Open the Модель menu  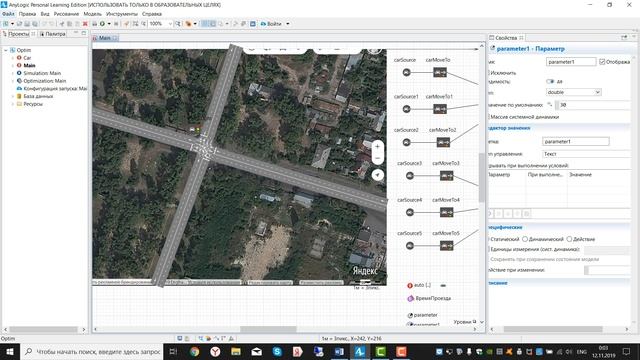tap(92, 14)
